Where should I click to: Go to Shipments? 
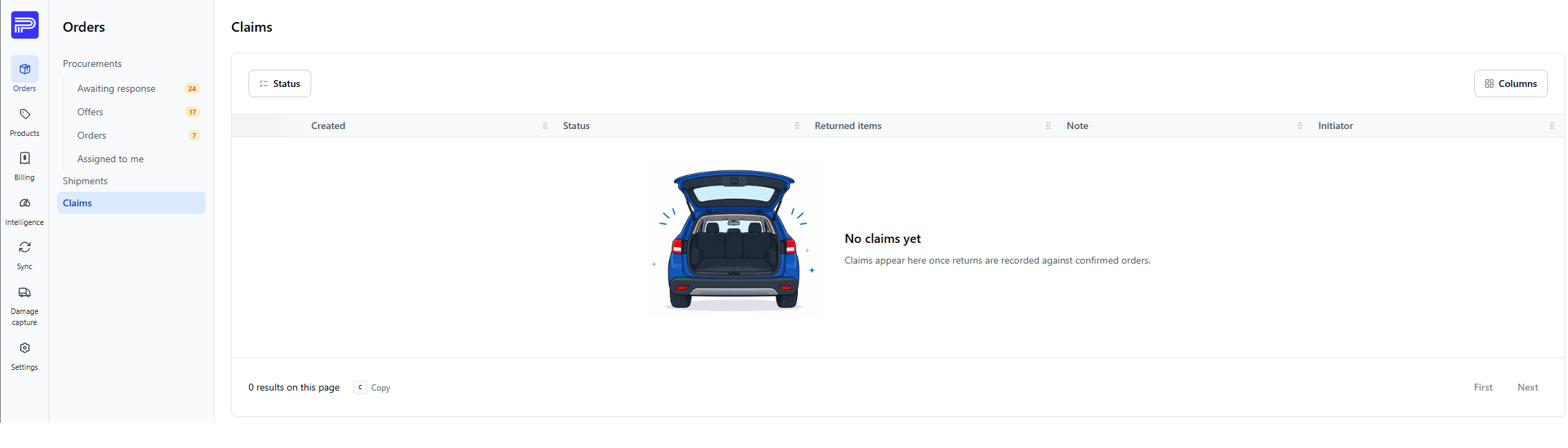point(85,181)
